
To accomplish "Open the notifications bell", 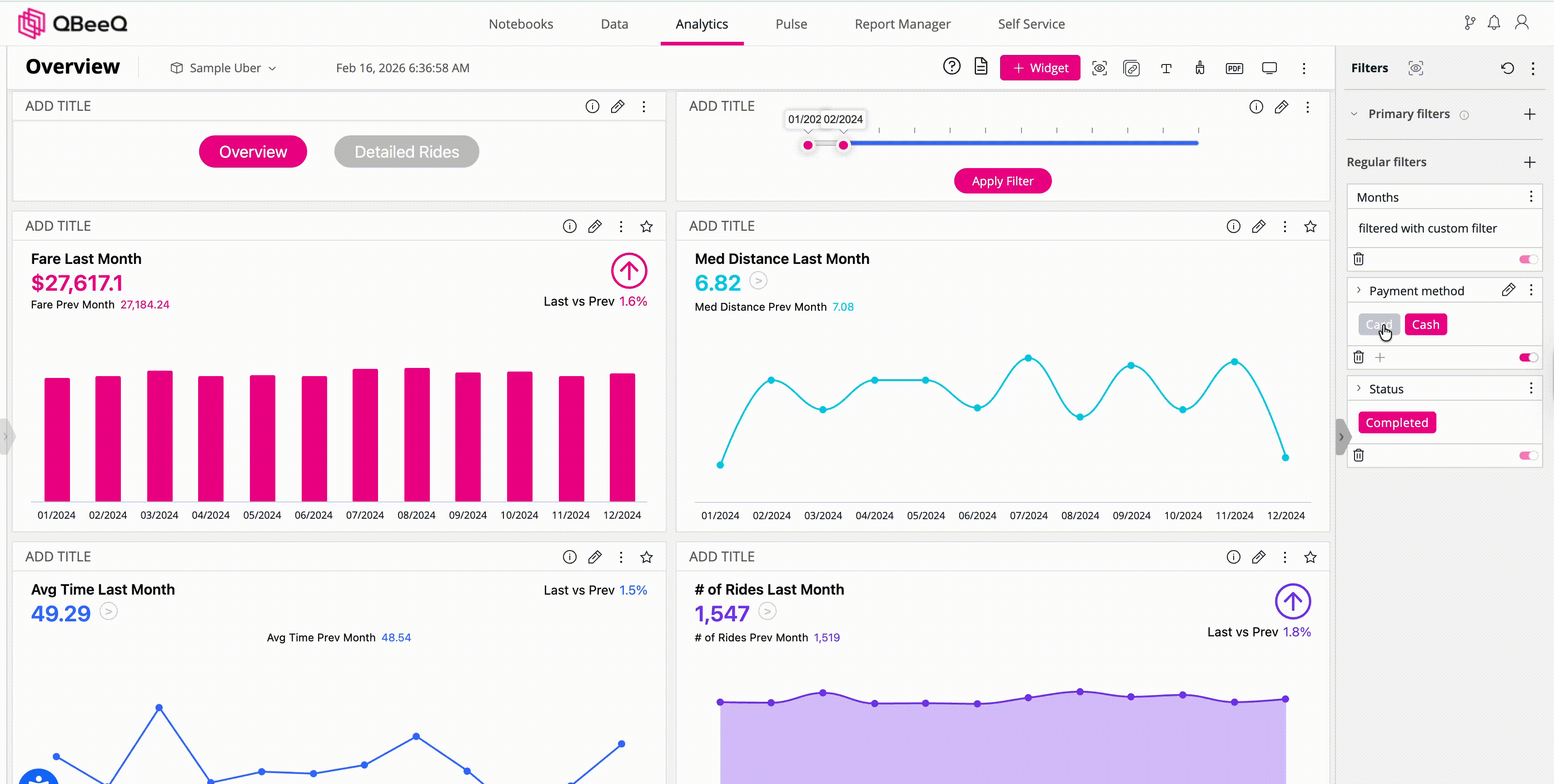I will coord(1493,24).
